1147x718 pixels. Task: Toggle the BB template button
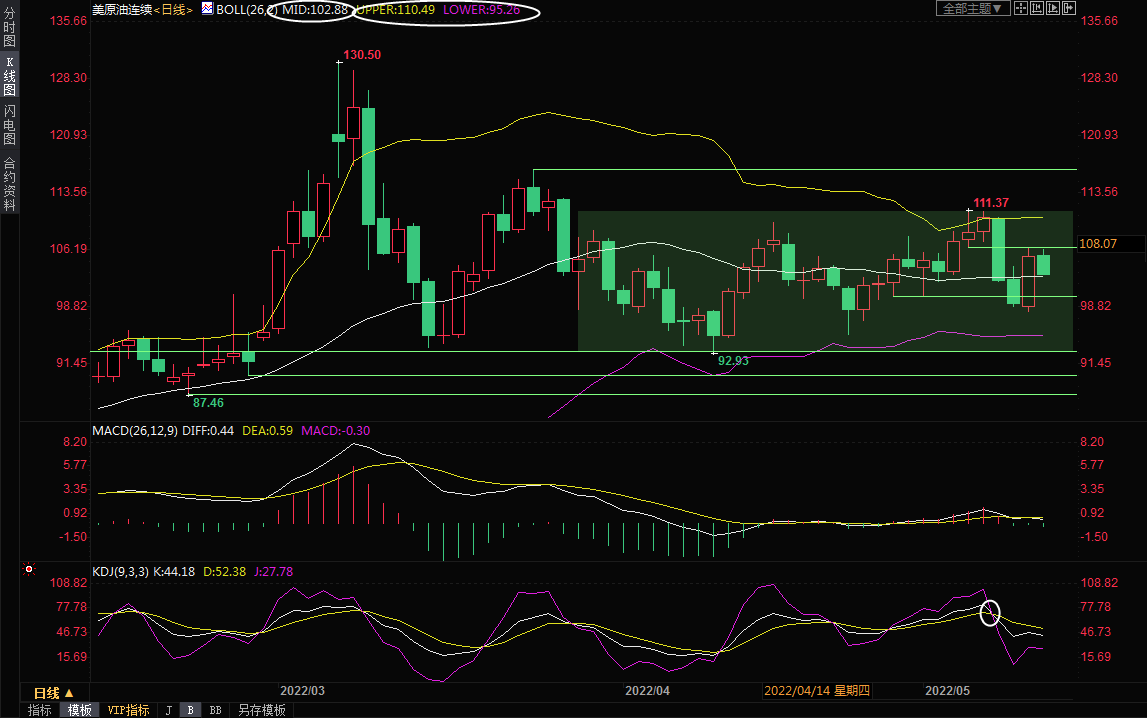(215, 710)
